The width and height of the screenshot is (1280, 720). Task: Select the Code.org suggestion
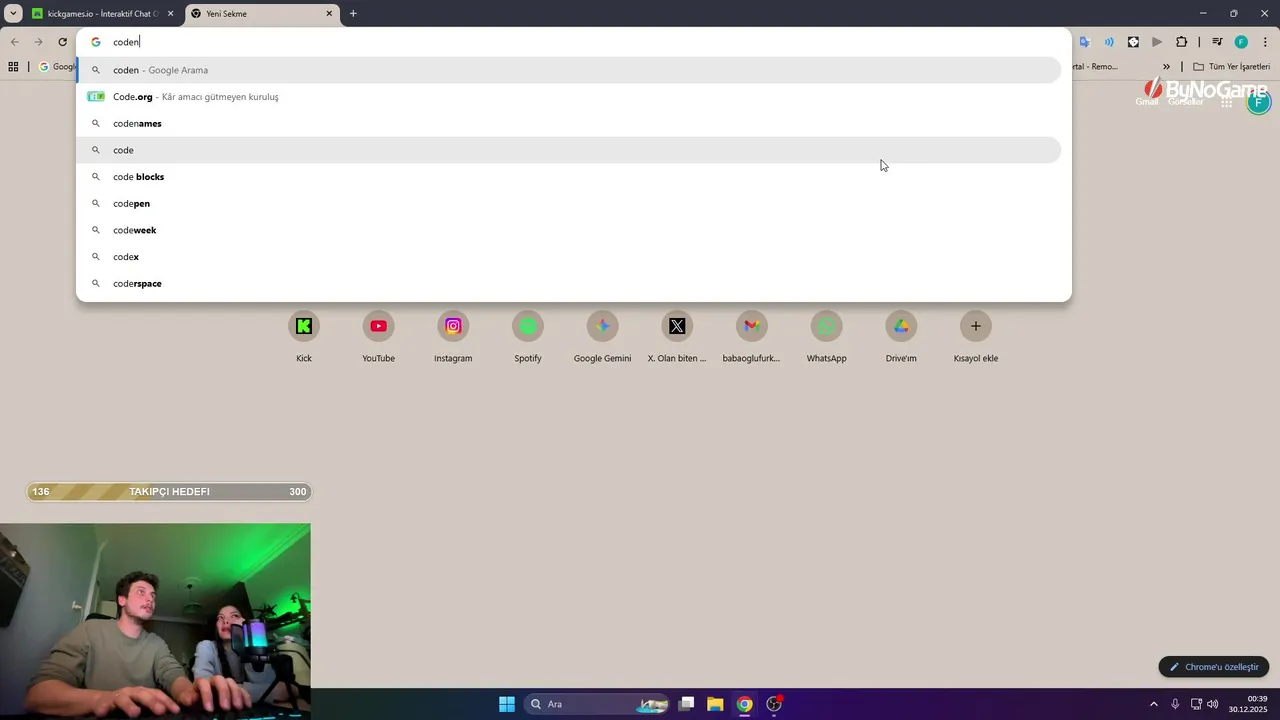[x=568, y=97]
